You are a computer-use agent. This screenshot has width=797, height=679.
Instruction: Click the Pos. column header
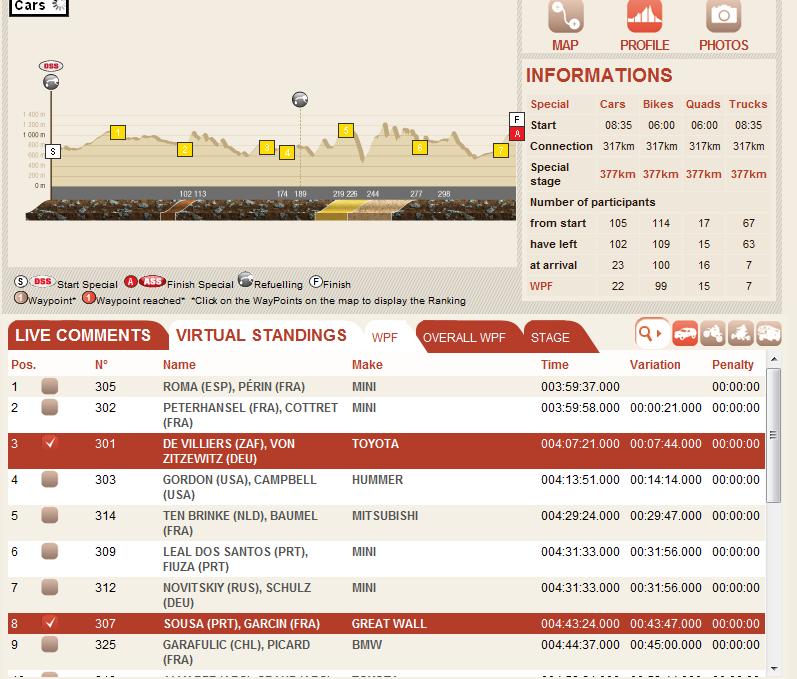[x=23, y=365]
